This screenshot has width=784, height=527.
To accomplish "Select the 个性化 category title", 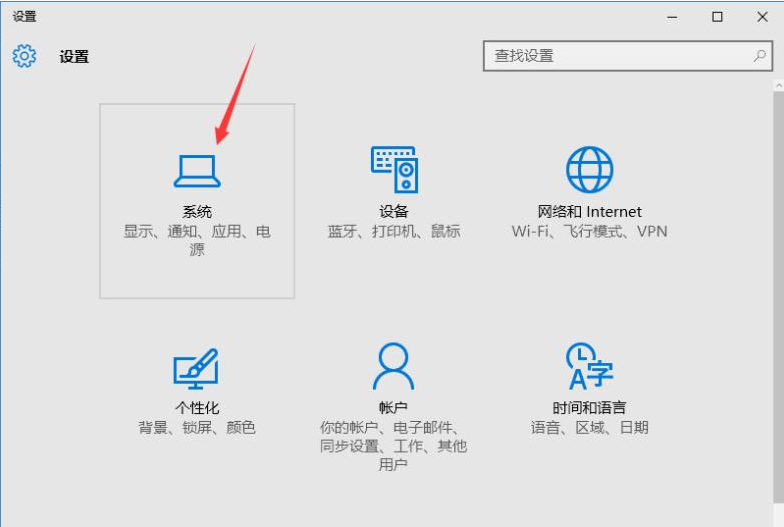I will [x=197, y=408].
